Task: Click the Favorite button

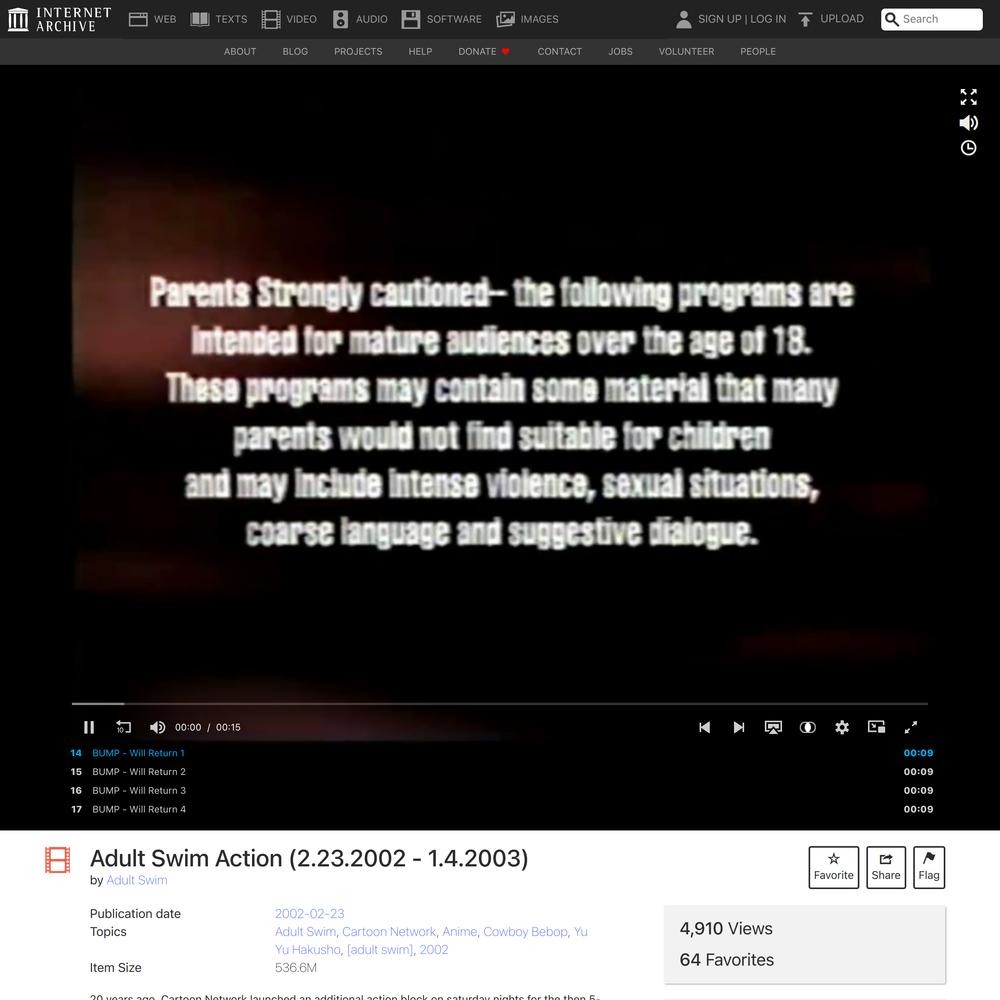Action: tap(834, 867)
